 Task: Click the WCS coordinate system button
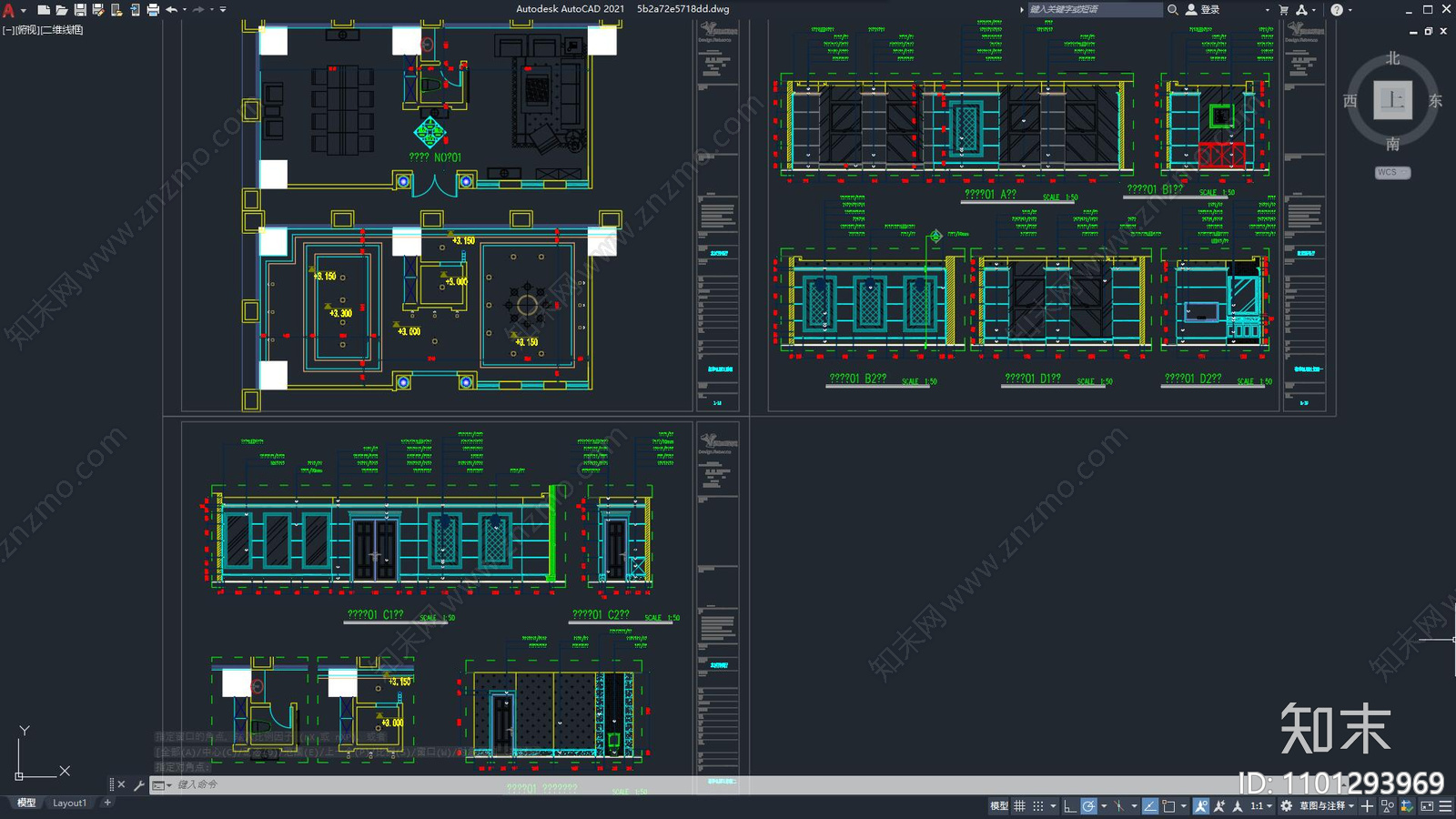click(1392, 172)
